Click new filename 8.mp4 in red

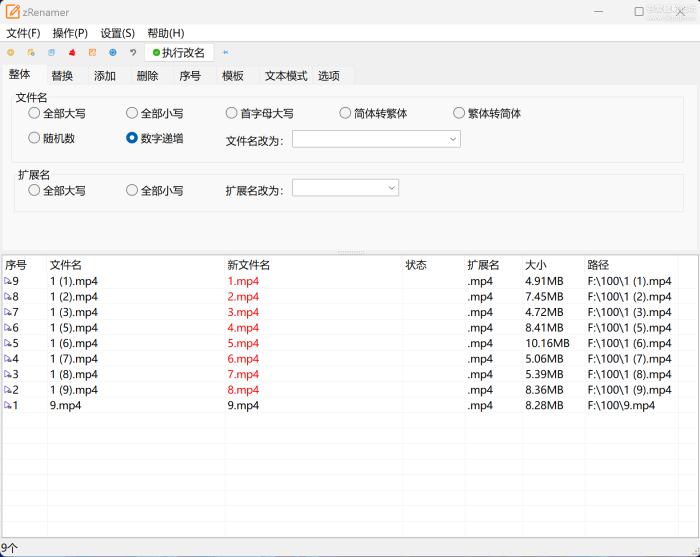coord(243,390)
